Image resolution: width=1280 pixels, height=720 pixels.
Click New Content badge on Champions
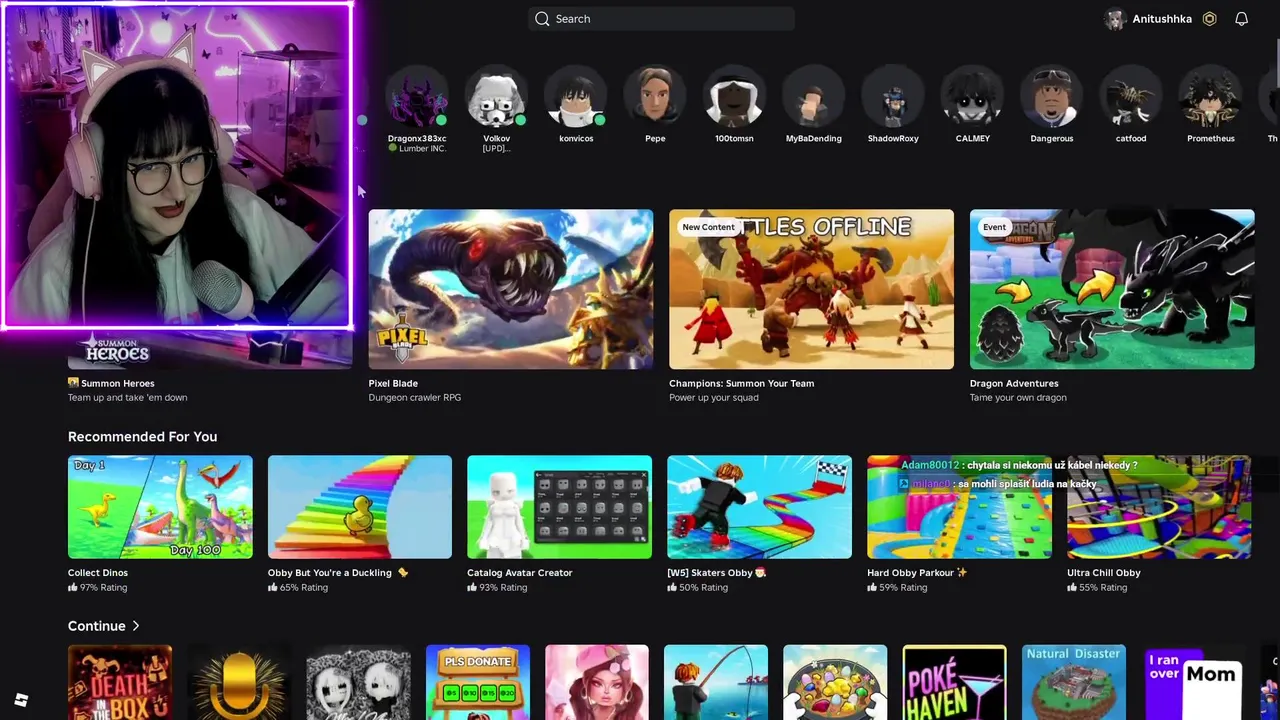(708, 227)
